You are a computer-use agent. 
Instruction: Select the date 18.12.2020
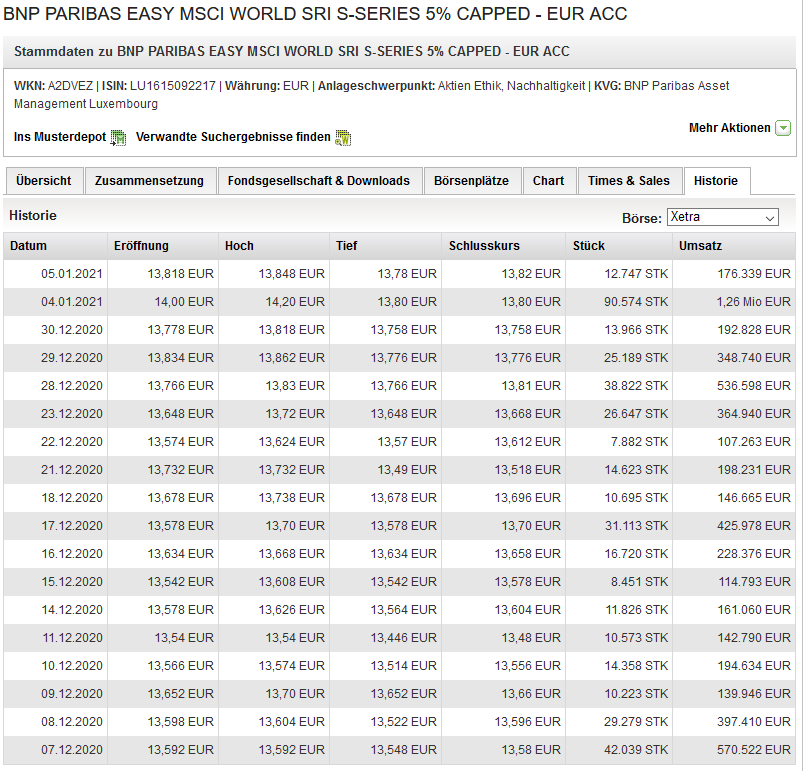pyautogui.click(x=72, y=498)
